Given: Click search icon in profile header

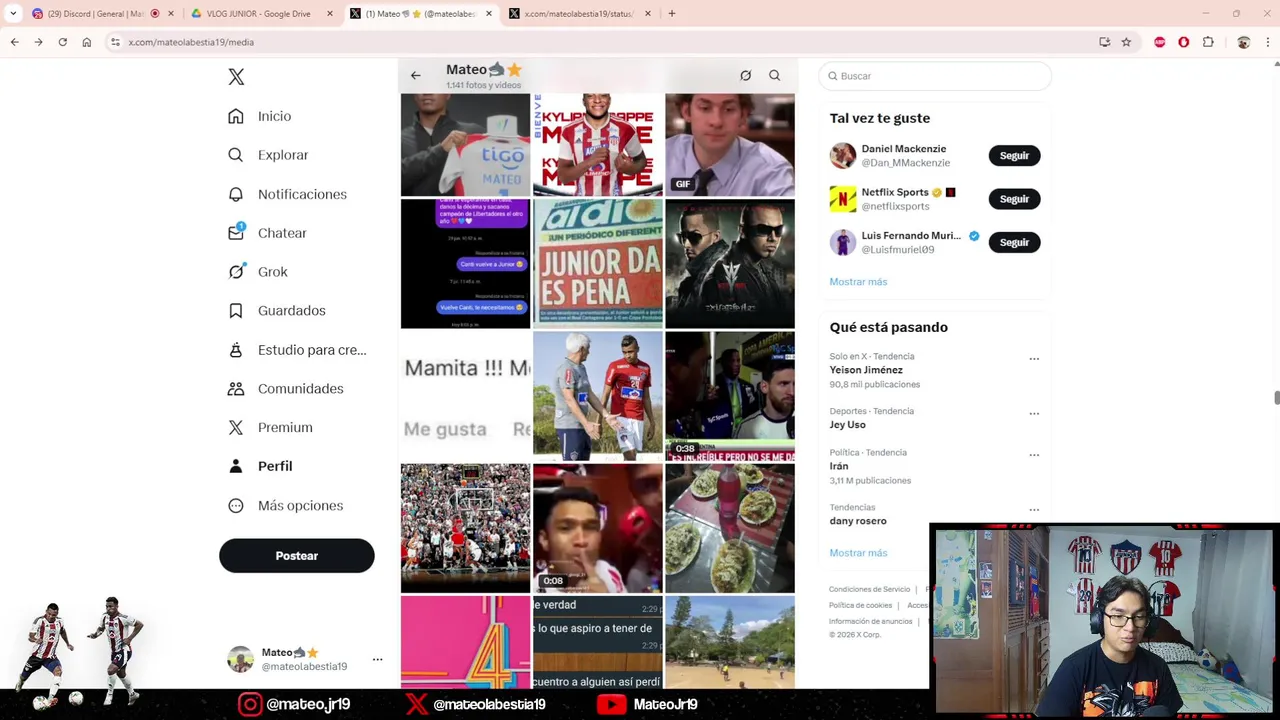Looking at the screenshot, I should click(774, 75).
